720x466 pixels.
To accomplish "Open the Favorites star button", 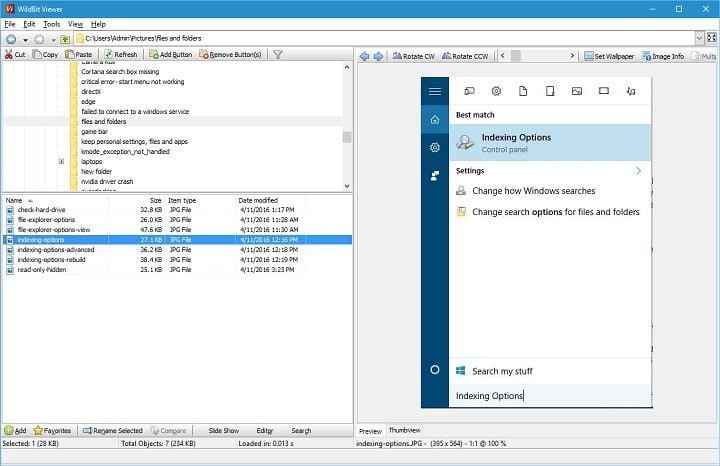I will [x=52, y=431].
